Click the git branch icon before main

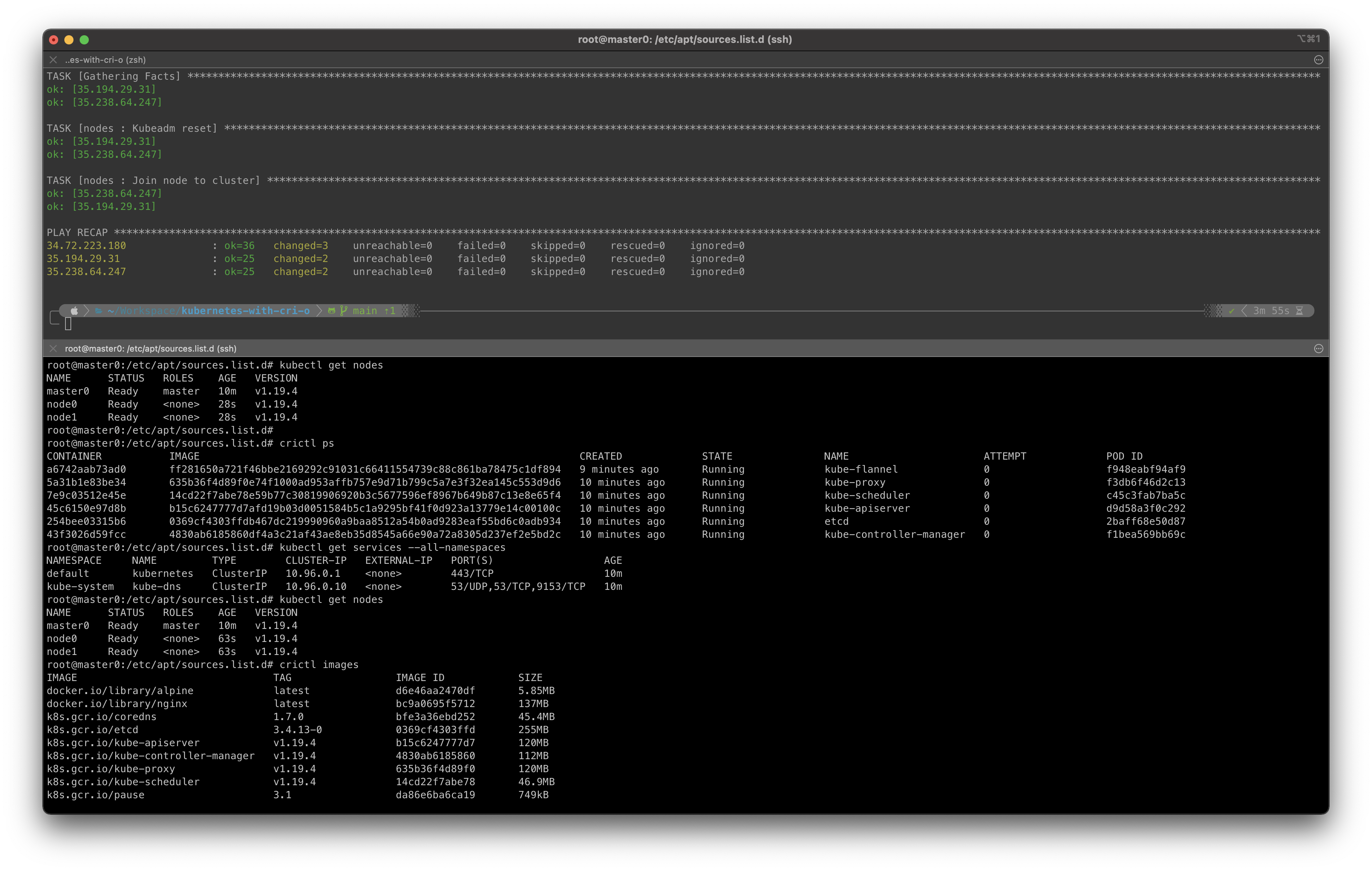pyautogui.click(x=343, y=311)
